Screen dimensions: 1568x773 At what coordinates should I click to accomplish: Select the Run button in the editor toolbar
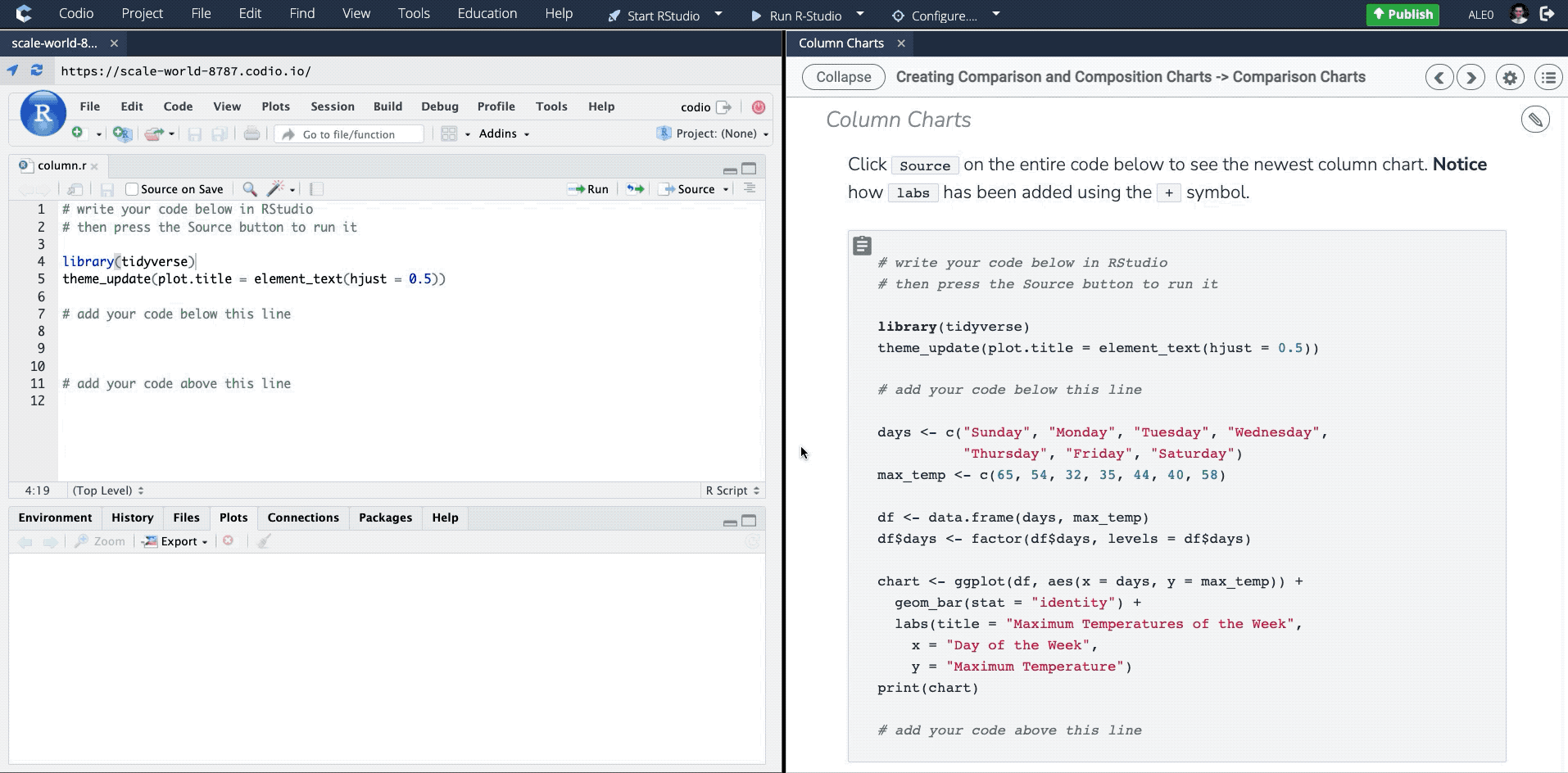tap(588, 189)
